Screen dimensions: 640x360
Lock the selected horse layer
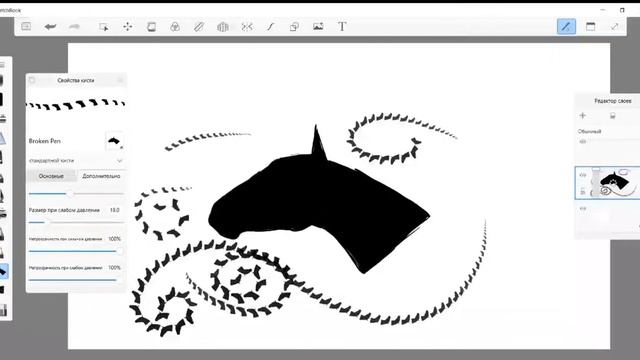[x=583, y=191]
